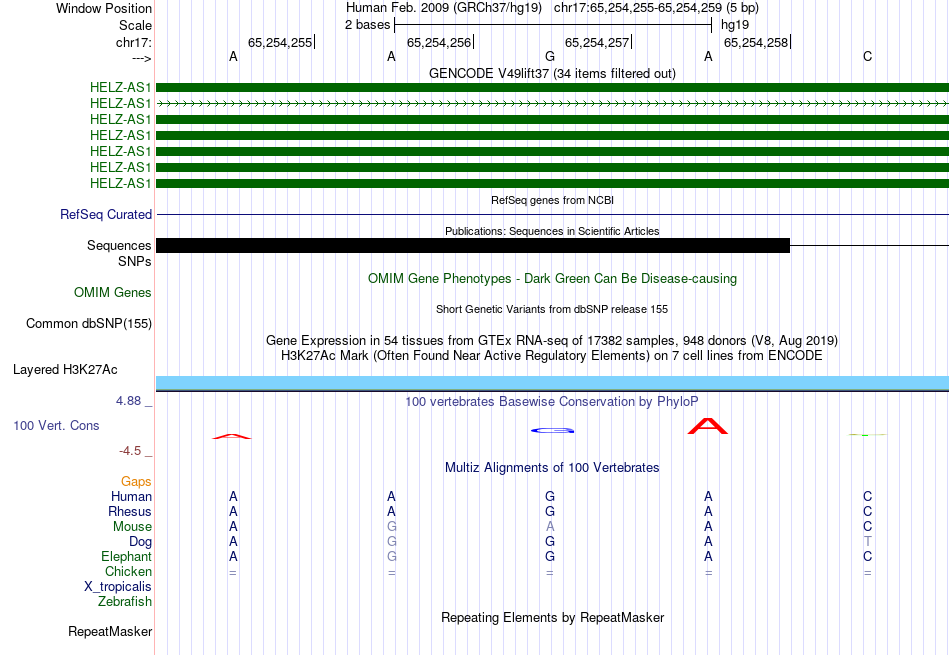Screen dimensions: 950x655
Task: Open the 'RefSeq genes from NCBI' track title
Action: click(x=552, y=200)
